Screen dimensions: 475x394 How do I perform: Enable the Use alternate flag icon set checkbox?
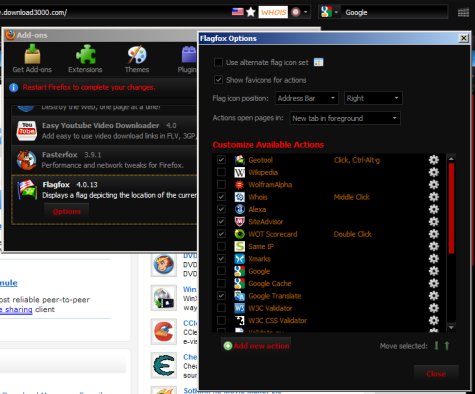tap(218, 62)
